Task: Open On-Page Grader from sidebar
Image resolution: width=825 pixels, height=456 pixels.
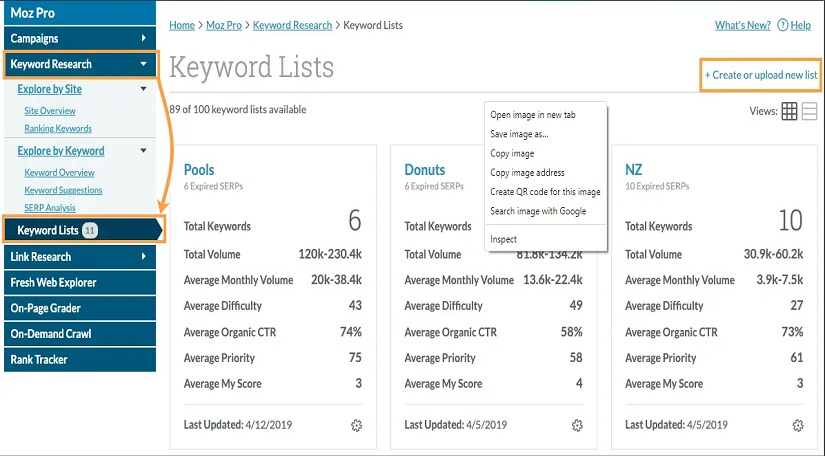Action: [80, 308]
